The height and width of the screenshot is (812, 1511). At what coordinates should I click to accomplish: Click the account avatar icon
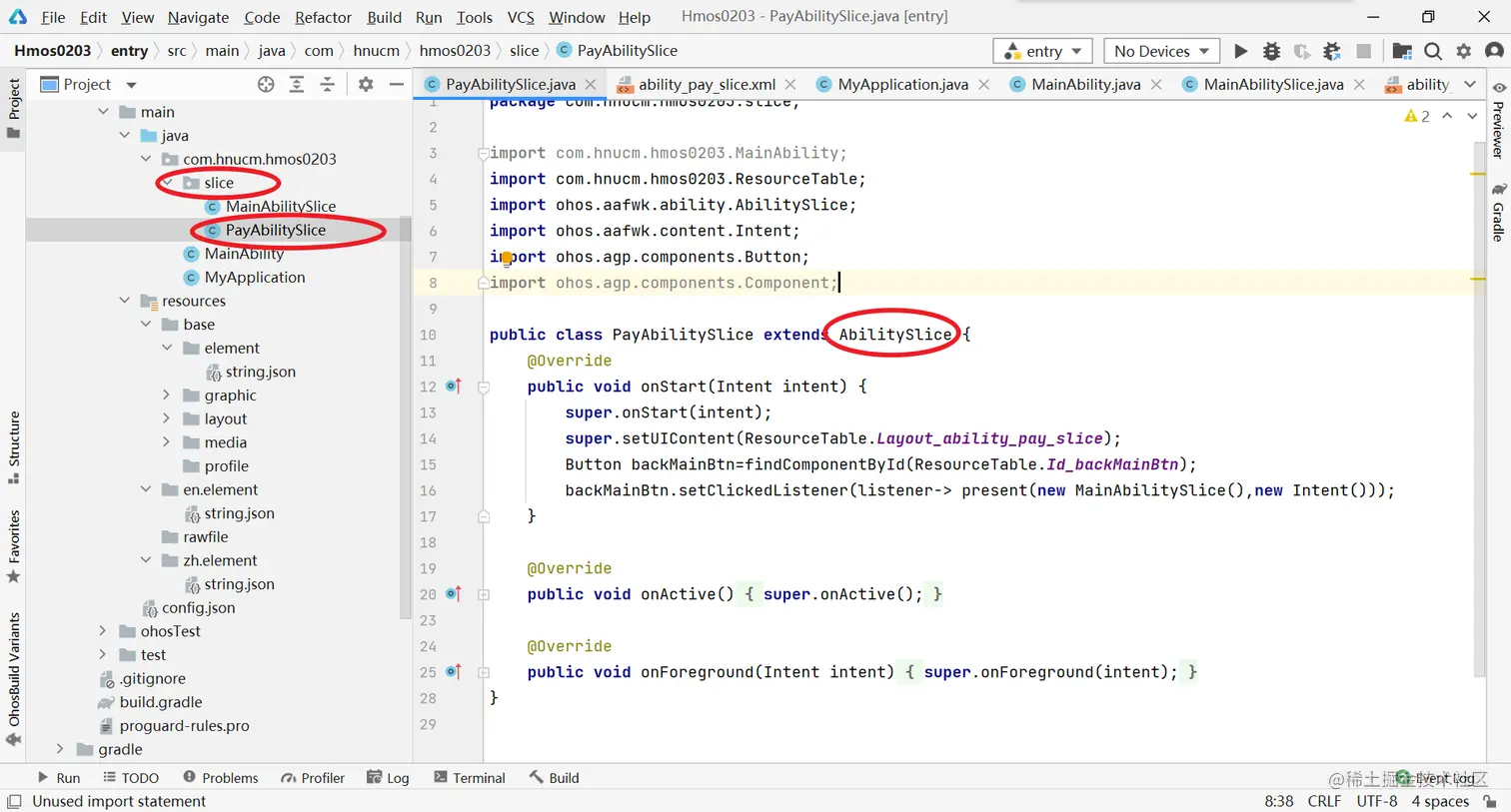[x=1495, y=51]
